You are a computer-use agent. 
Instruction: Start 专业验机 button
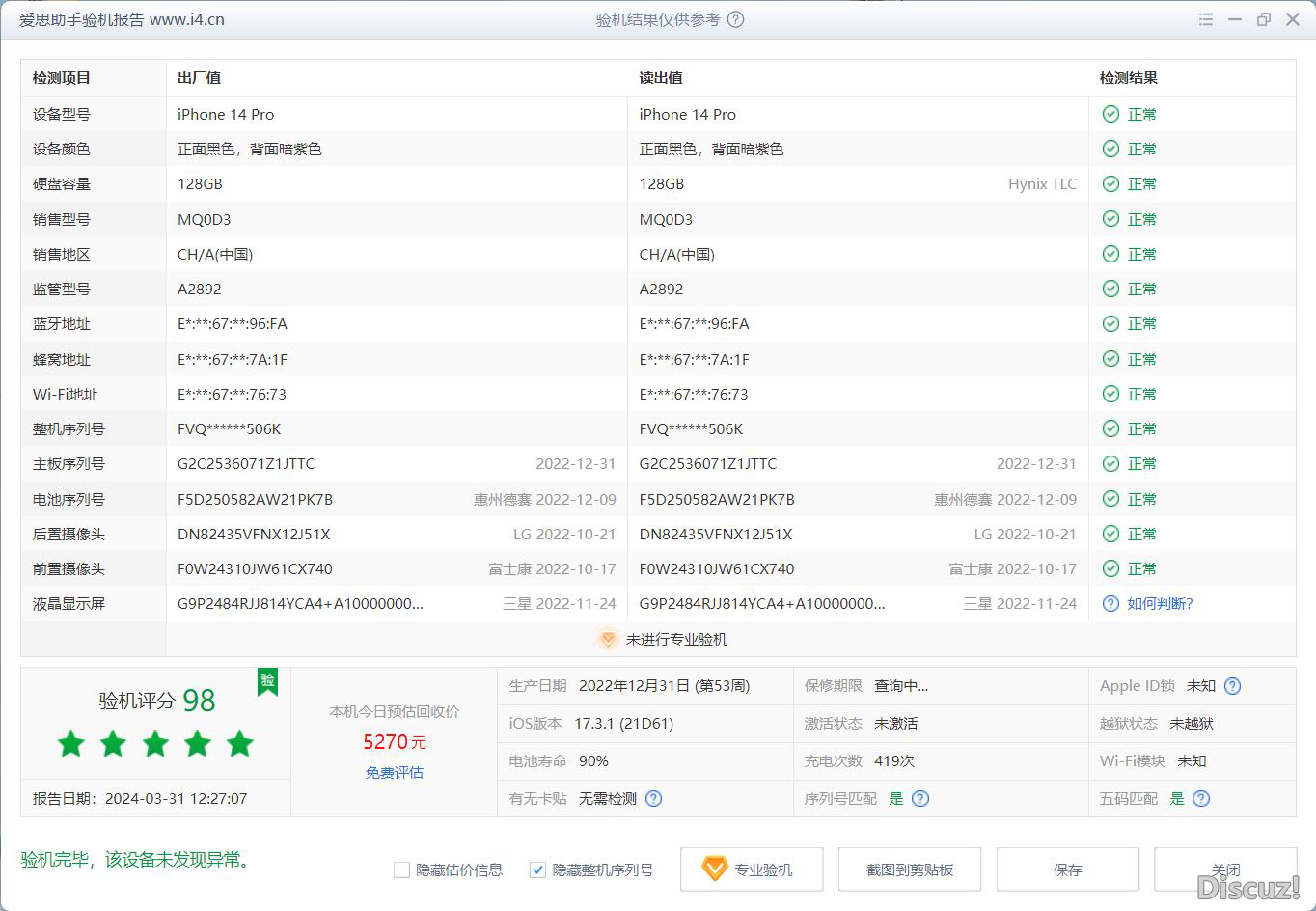752,870
